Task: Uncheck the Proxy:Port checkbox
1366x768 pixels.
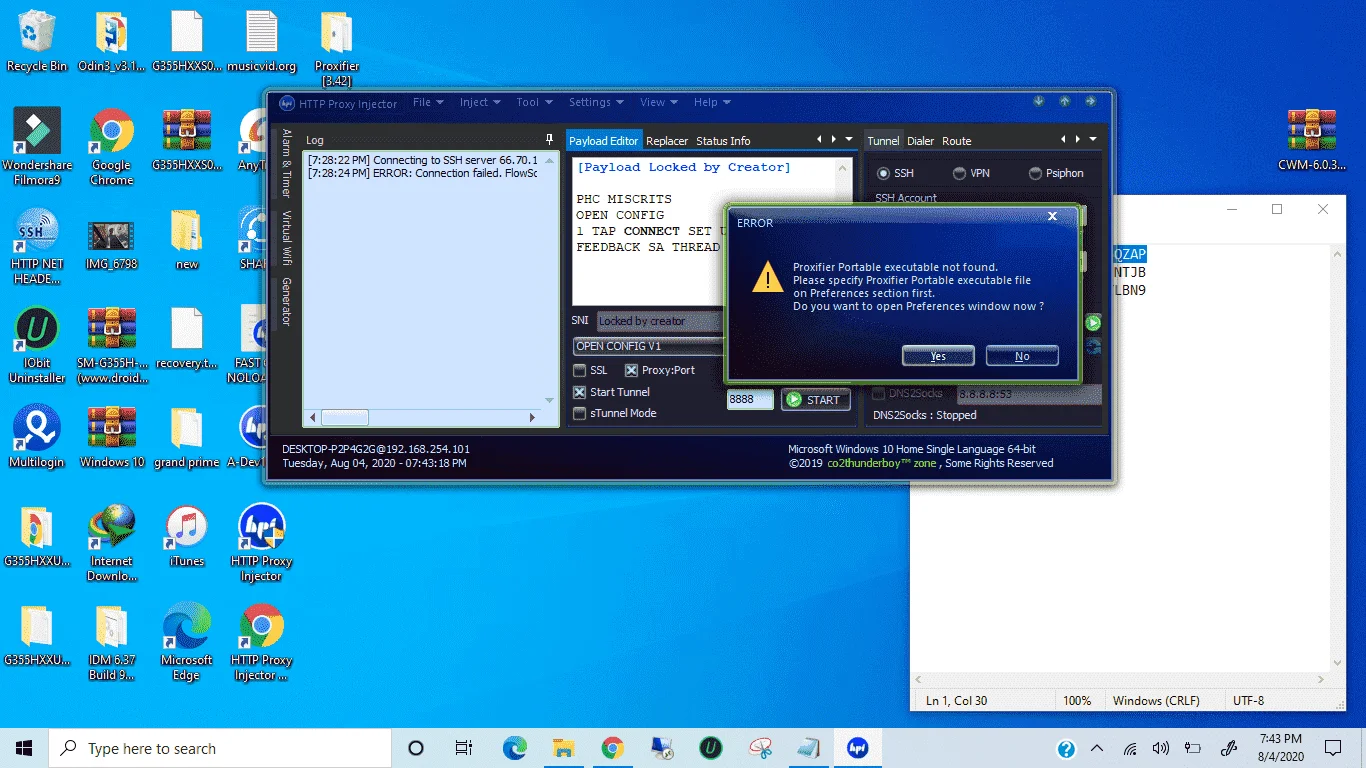Action: point(631,370)
